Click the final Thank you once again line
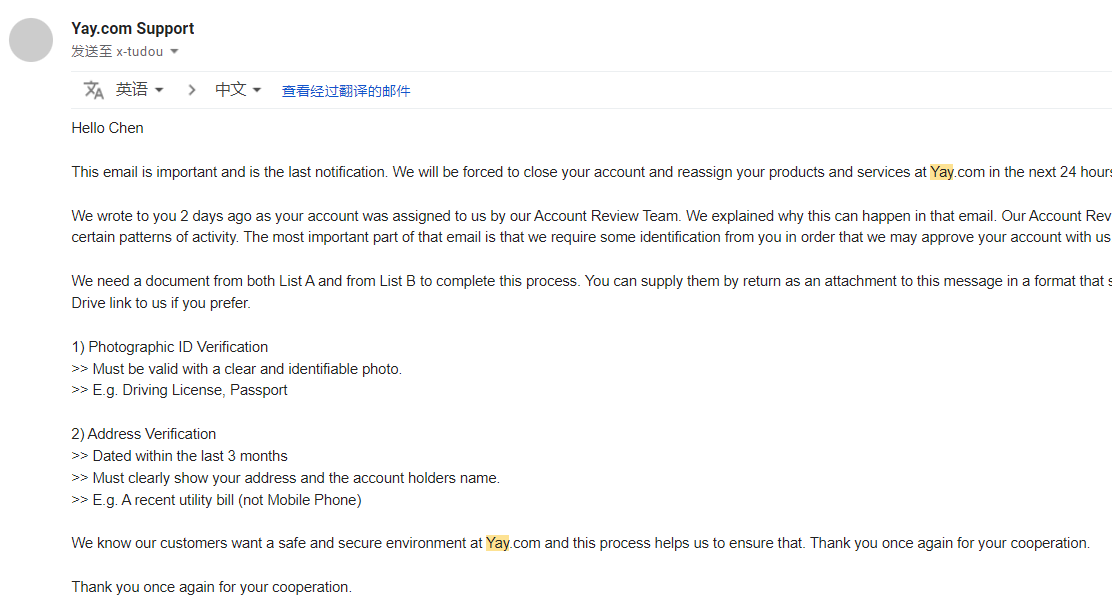The width and height of the screenshot is (1112, 612). 212,587
